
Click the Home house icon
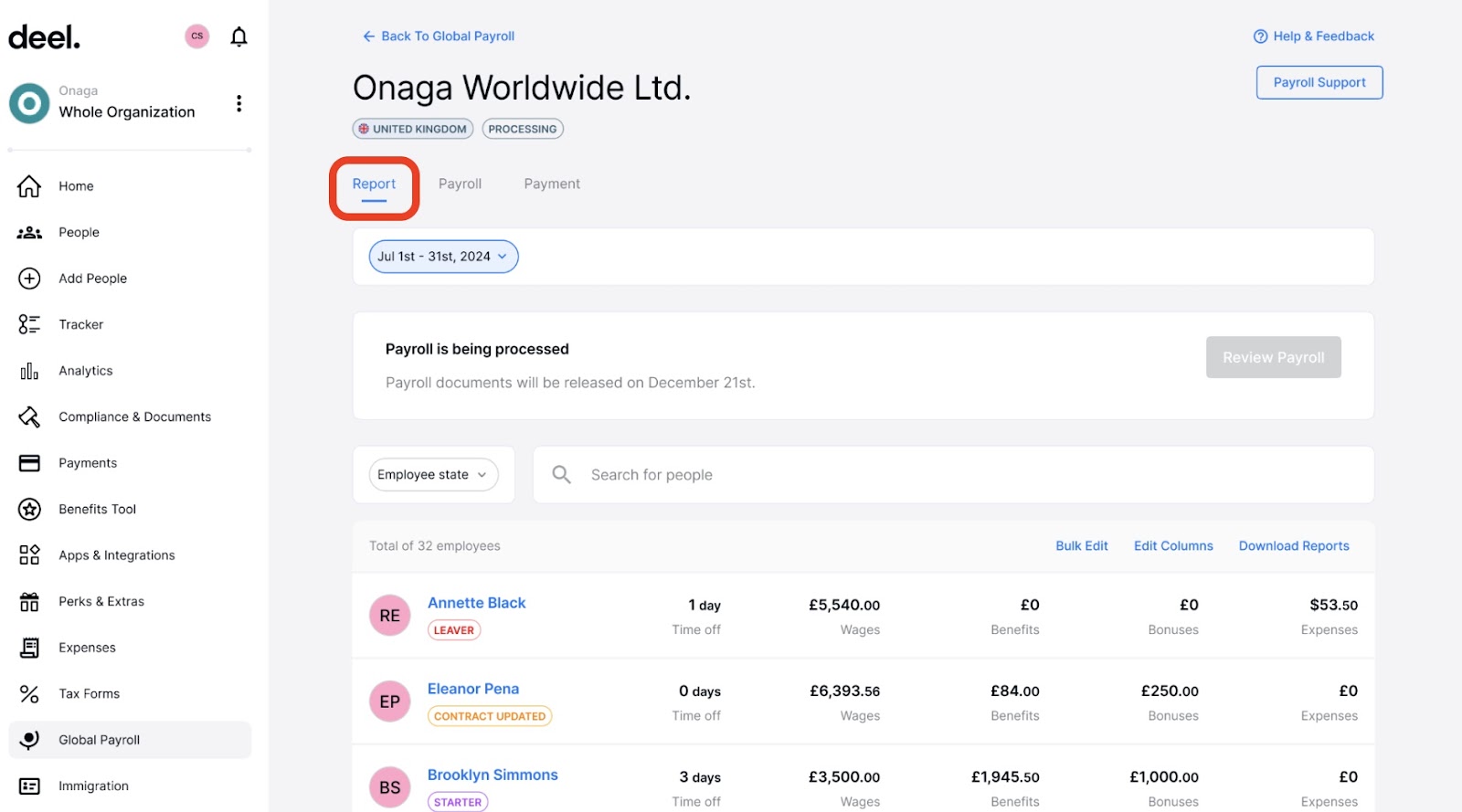pyautogui.click(x=29, y=186)
